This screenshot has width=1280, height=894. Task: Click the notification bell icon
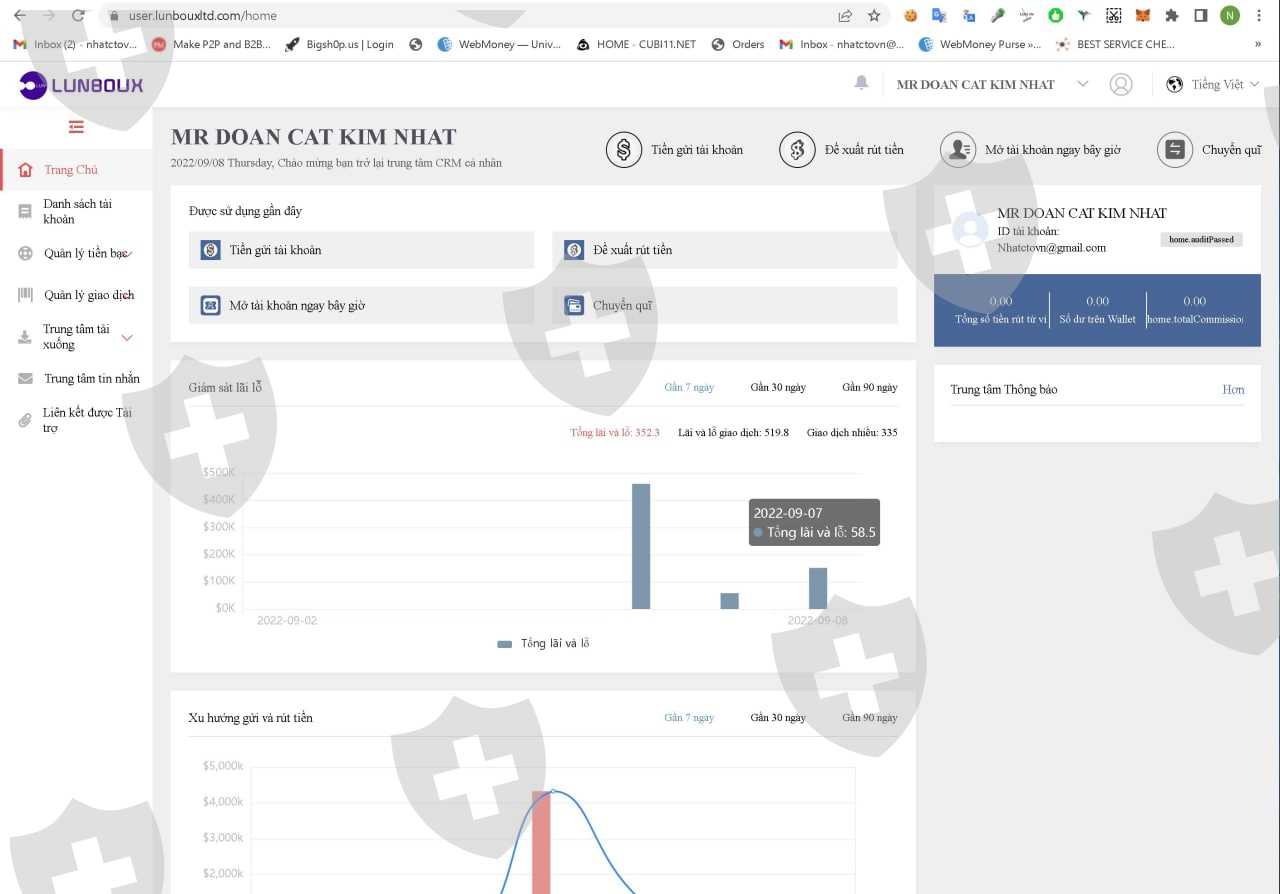pyautogui.click(x=861, y=83)
